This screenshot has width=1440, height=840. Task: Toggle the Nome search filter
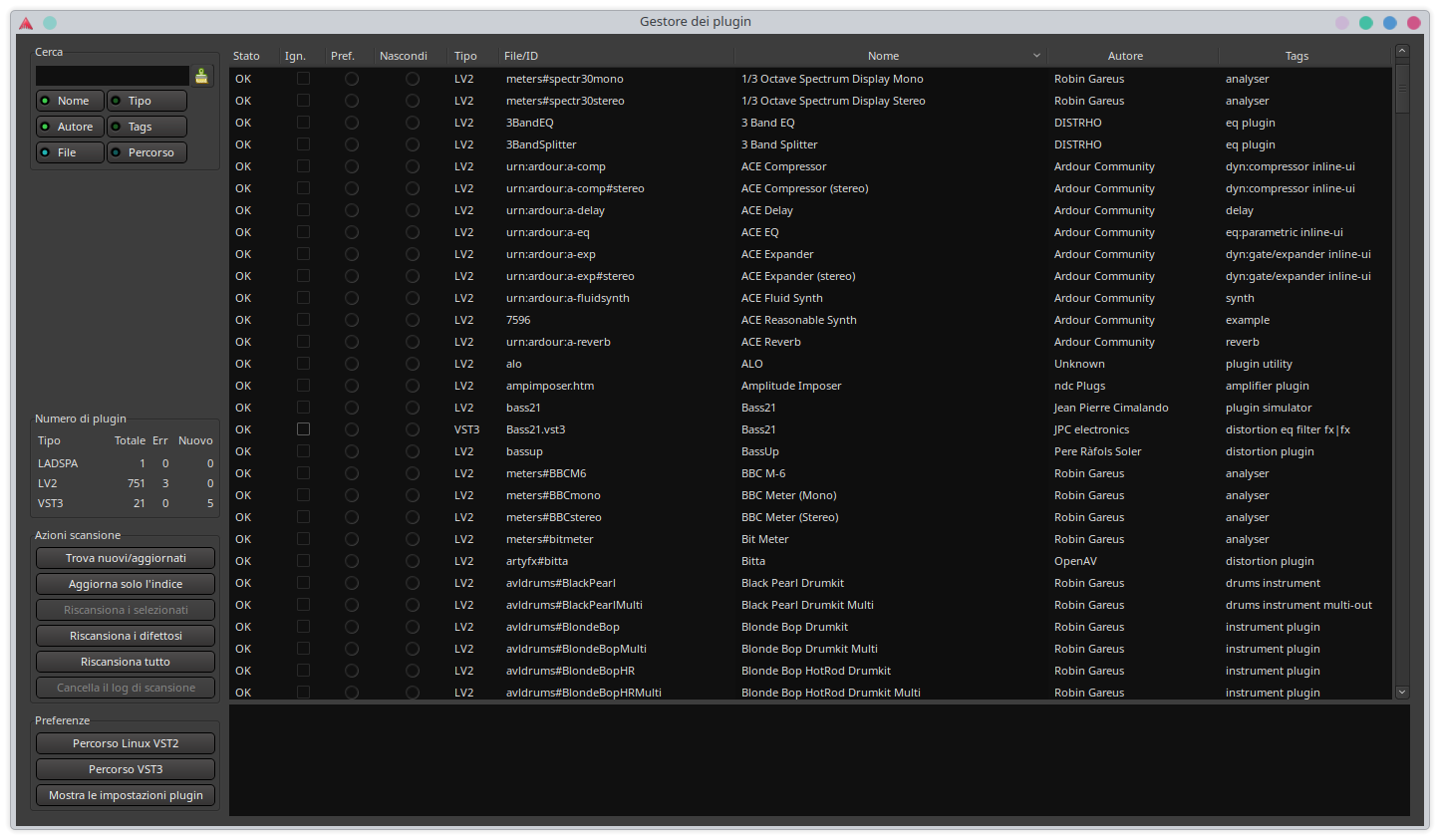point(70,101)
